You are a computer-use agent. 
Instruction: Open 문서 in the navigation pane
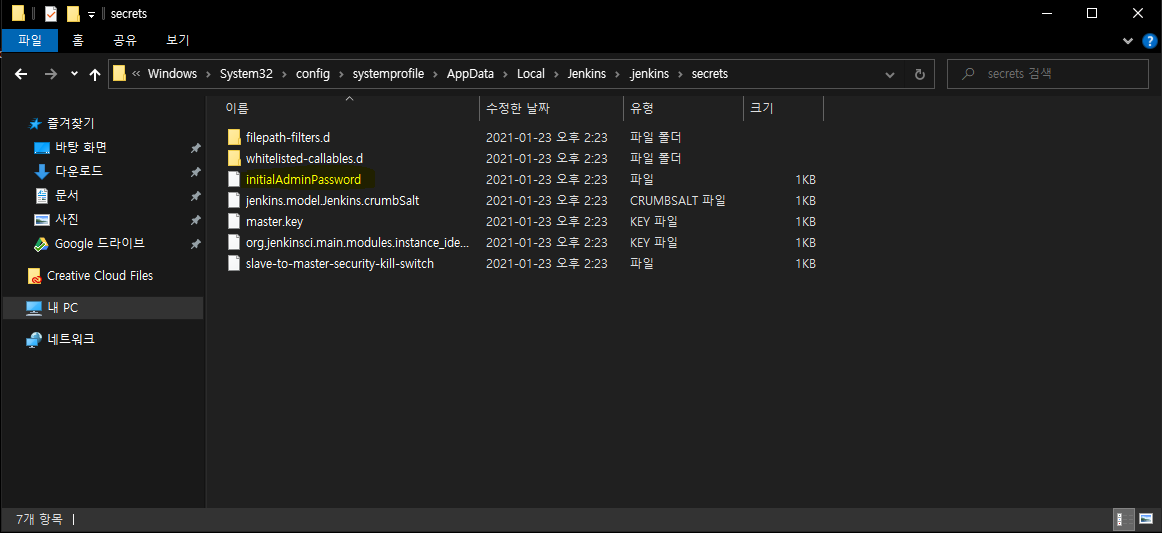tap(67, 196)
